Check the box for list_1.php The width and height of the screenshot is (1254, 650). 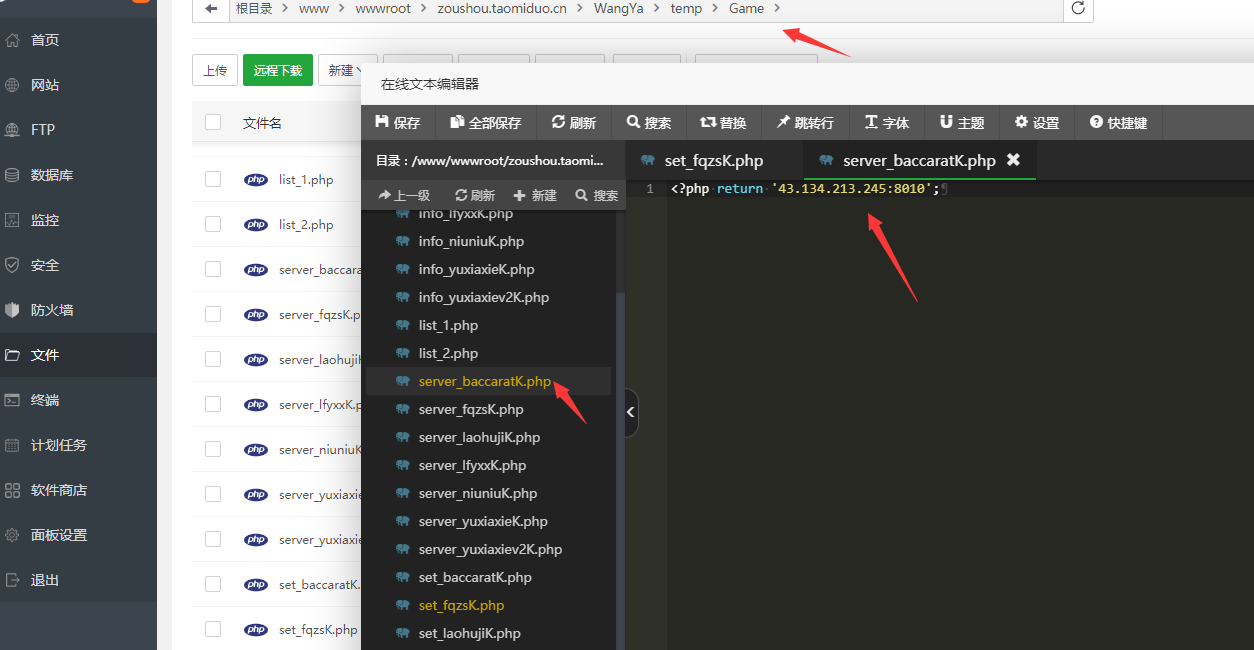click(x=213, y=180)
